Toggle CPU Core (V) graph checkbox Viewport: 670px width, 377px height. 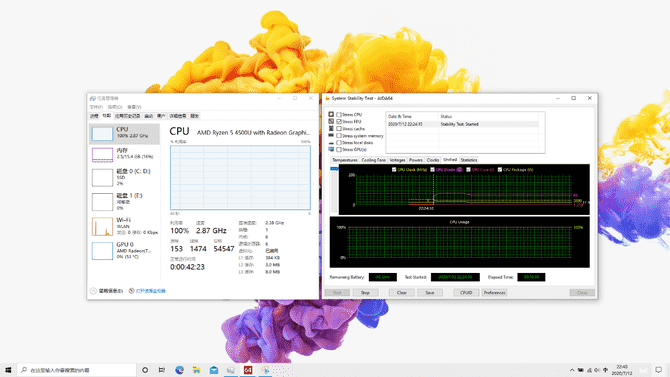tap(468, 170)
